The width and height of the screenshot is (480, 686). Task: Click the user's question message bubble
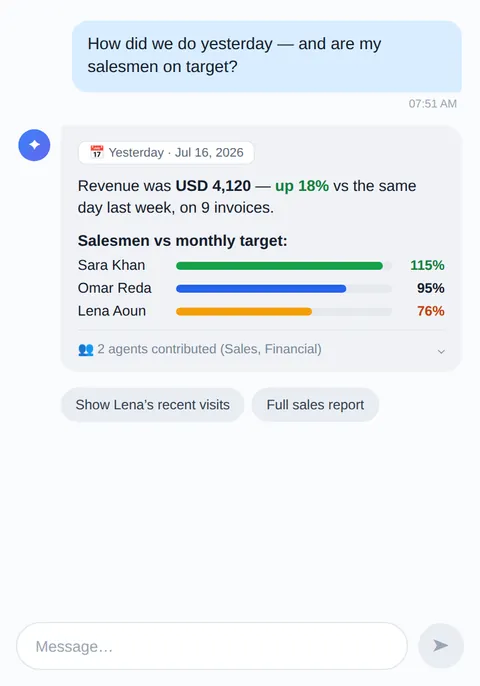267,56
